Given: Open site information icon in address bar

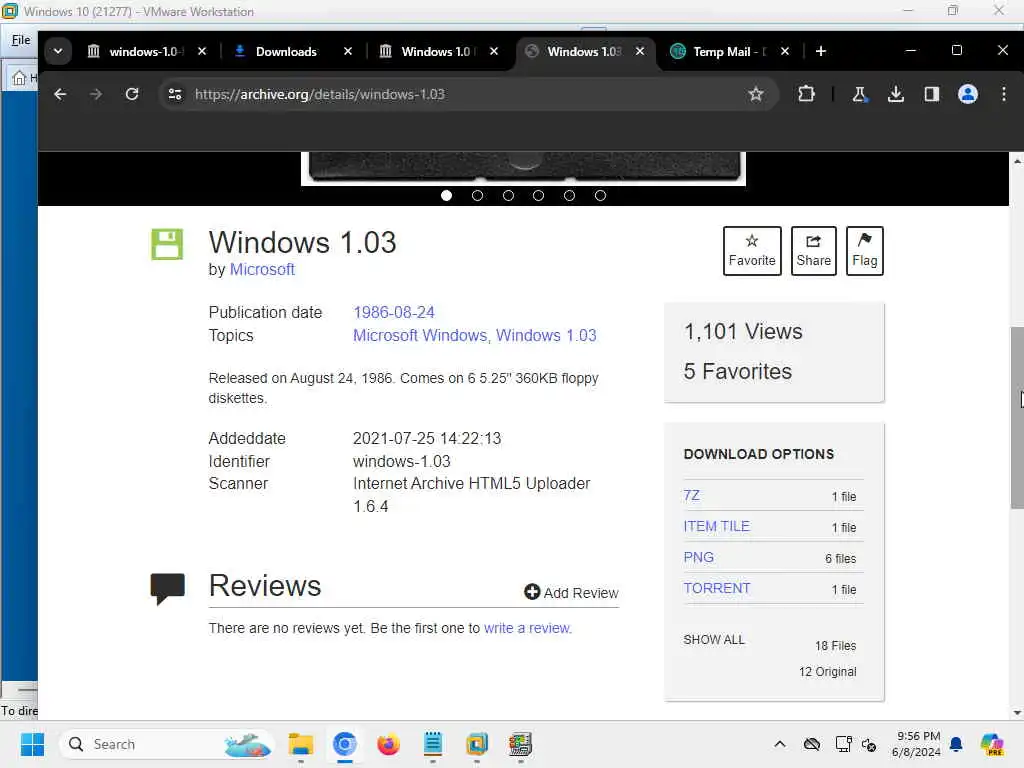Looking at the screenshot, I should [175, 95].
